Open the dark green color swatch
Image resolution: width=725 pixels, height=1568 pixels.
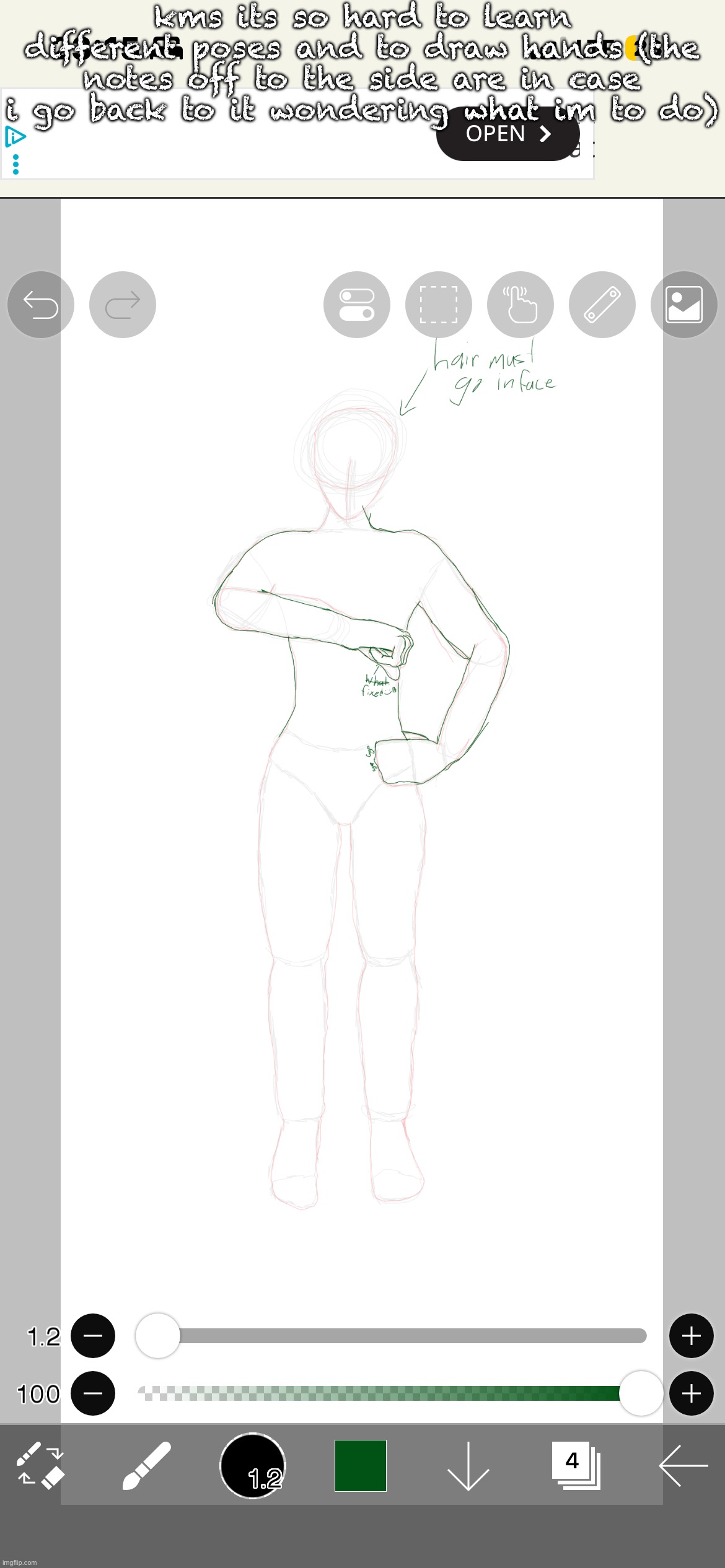[361, 1465]
